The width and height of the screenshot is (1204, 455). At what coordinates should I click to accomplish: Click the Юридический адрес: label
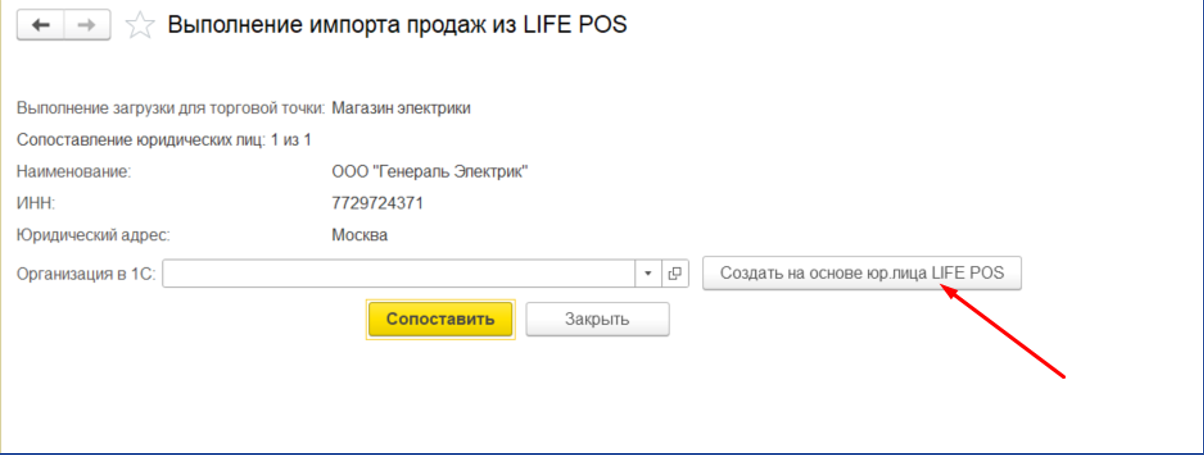pyautogui.click(x=94, y=235)
